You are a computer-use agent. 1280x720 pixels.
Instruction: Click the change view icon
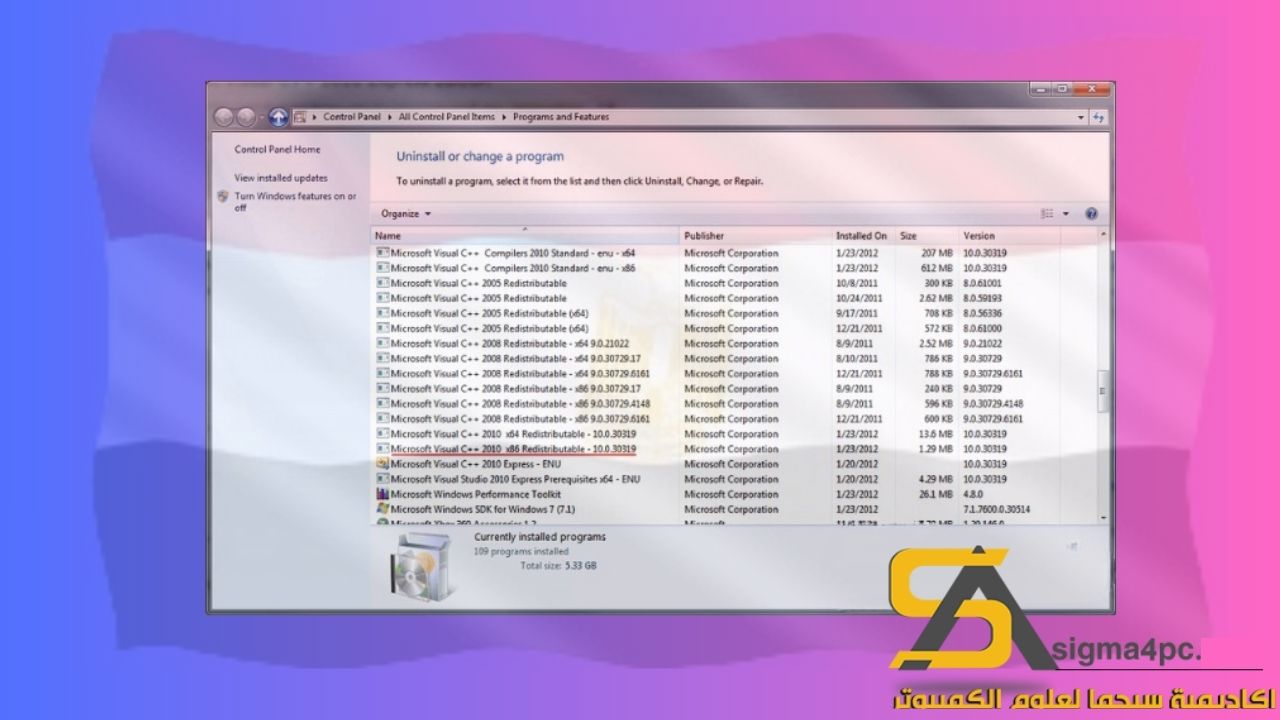click(x=1048, y=214)
